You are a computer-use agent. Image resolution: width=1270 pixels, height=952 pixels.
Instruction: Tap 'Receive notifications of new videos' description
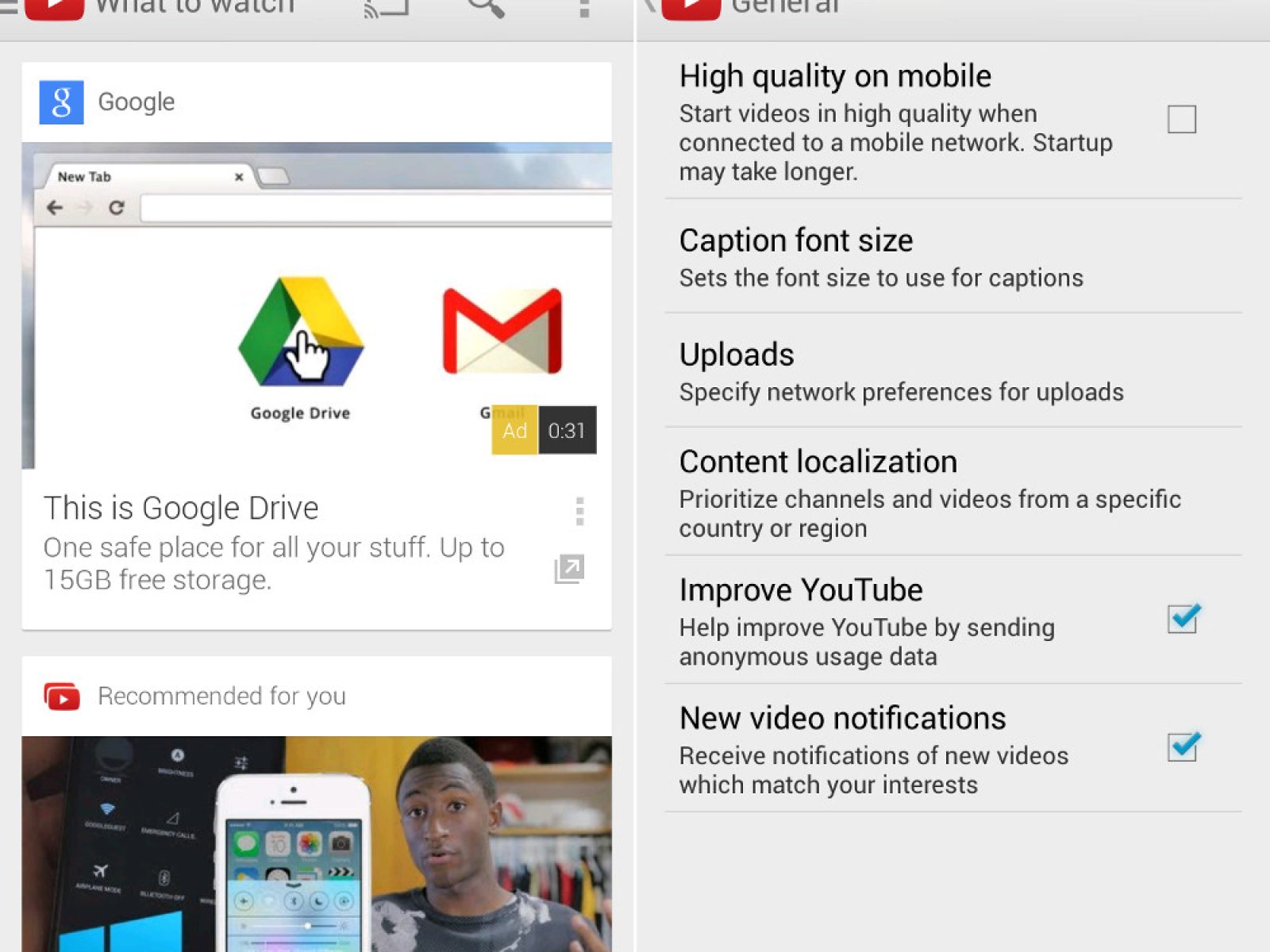click(874, 770)
